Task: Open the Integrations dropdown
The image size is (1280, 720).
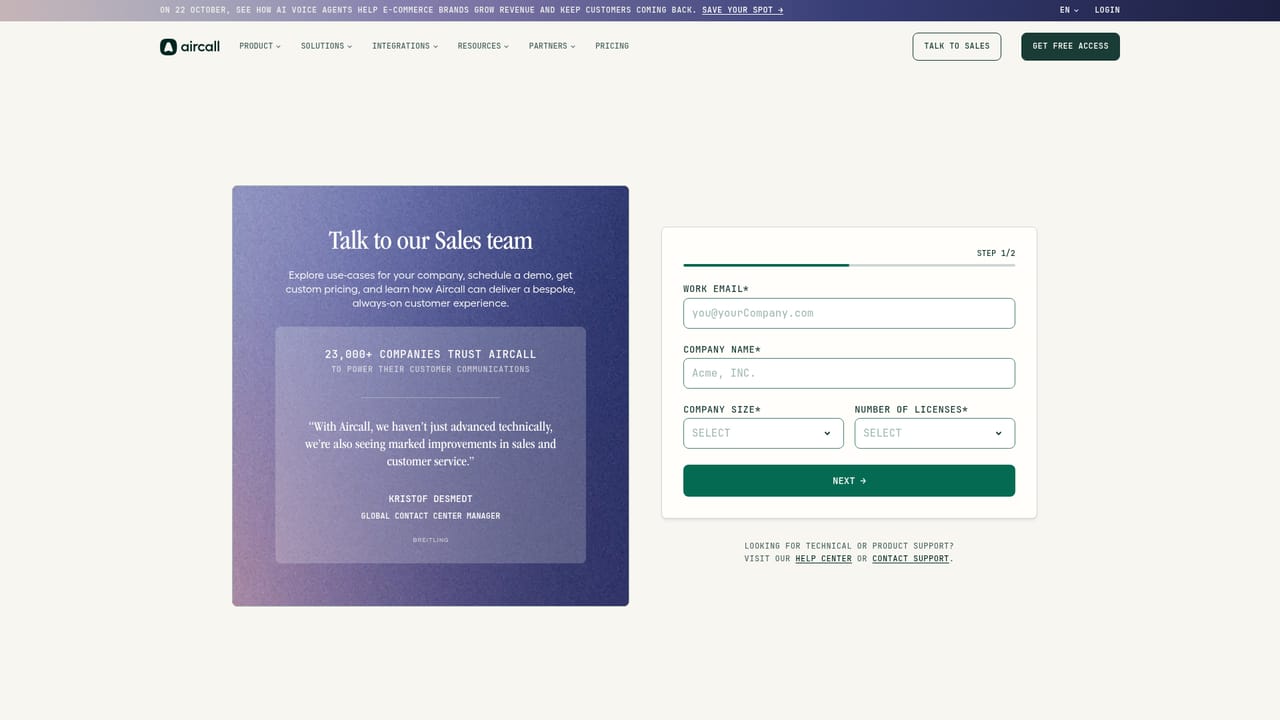Action: click(x=405, y=46)
